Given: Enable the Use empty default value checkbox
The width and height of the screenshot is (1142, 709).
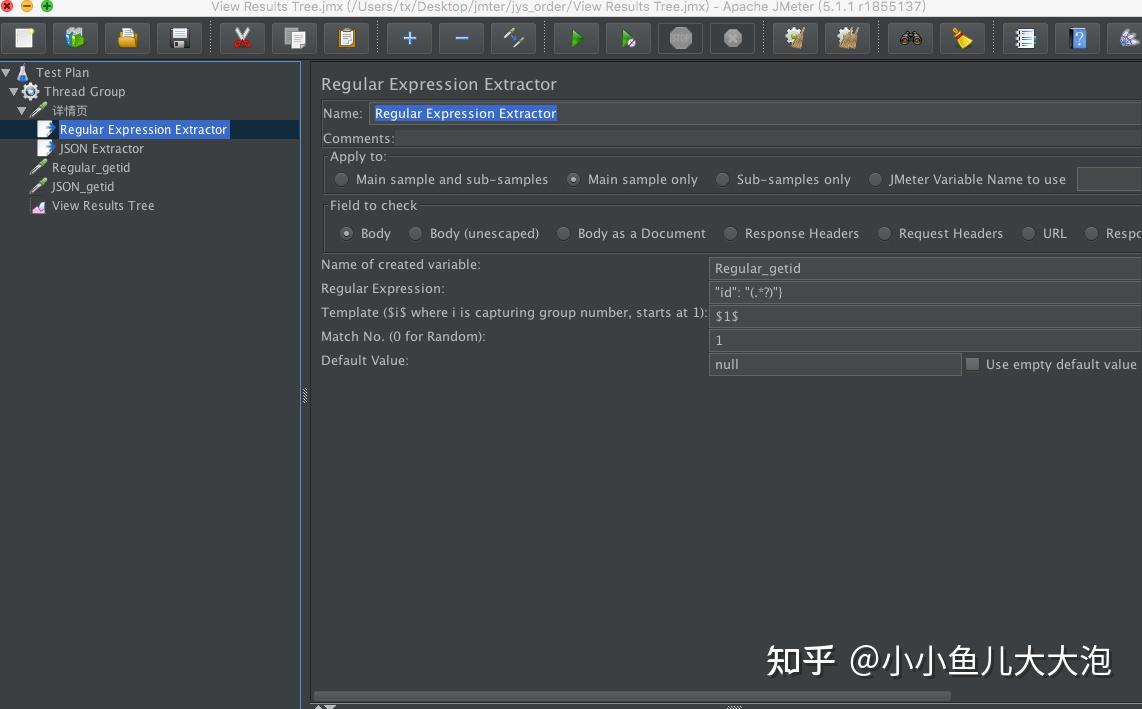Looking at the screenshot, I should (972, 364).
